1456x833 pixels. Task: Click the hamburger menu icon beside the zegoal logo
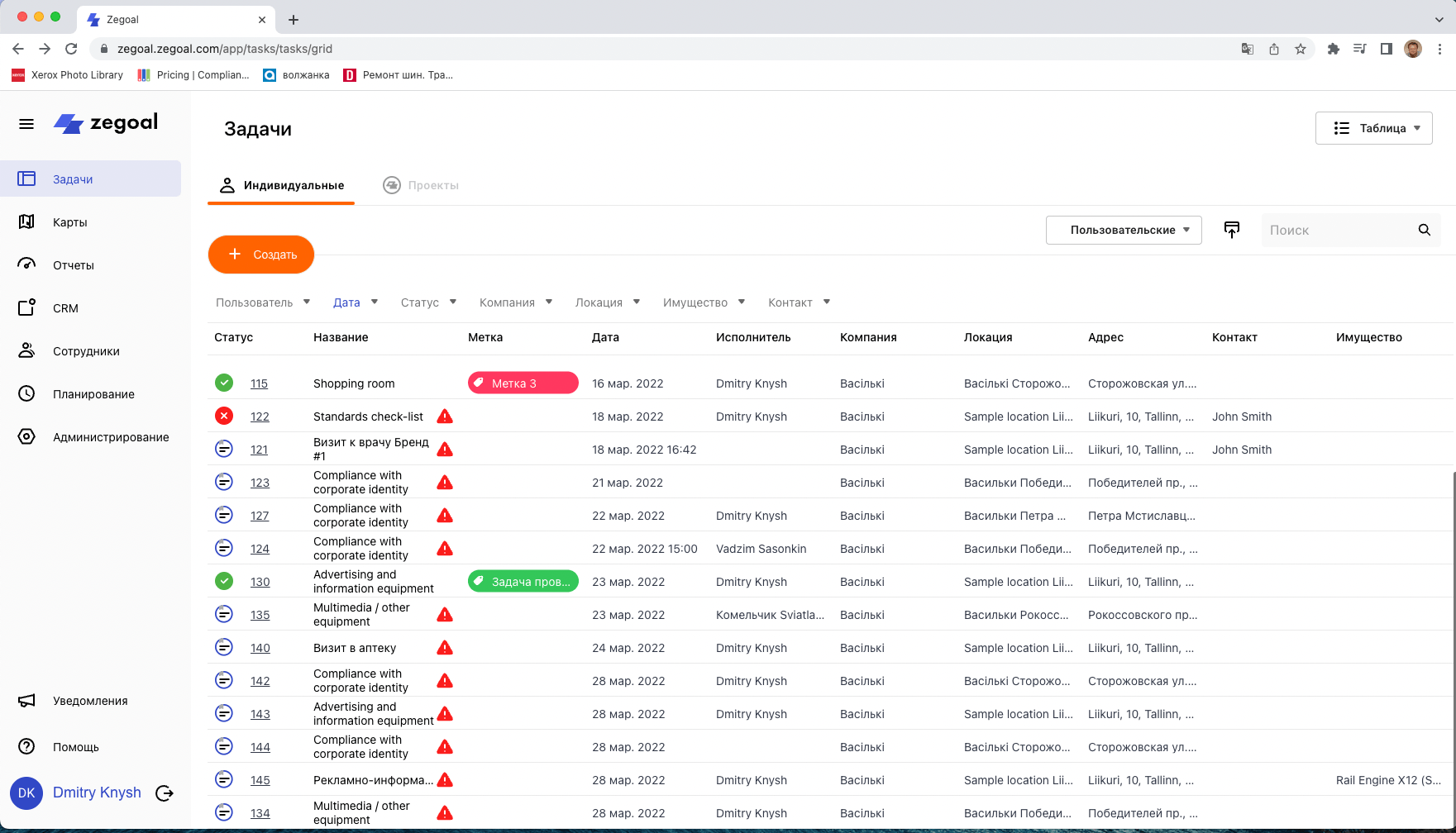point(26,124)
